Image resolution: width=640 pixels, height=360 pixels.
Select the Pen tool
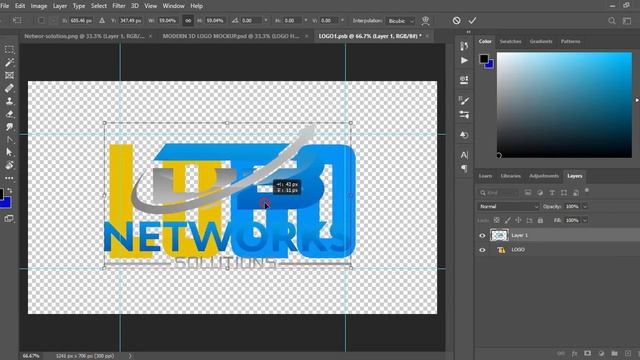click(9, 140)
